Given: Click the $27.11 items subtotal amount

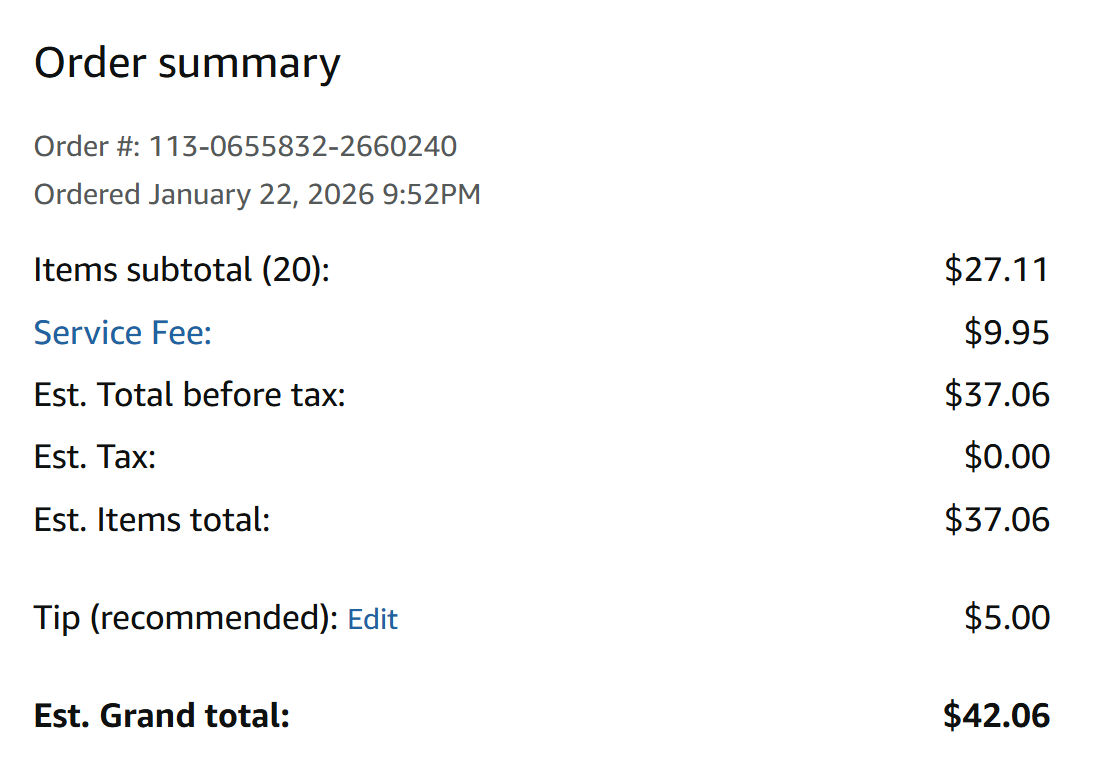Looking at the screenshot, I should 996,270.
